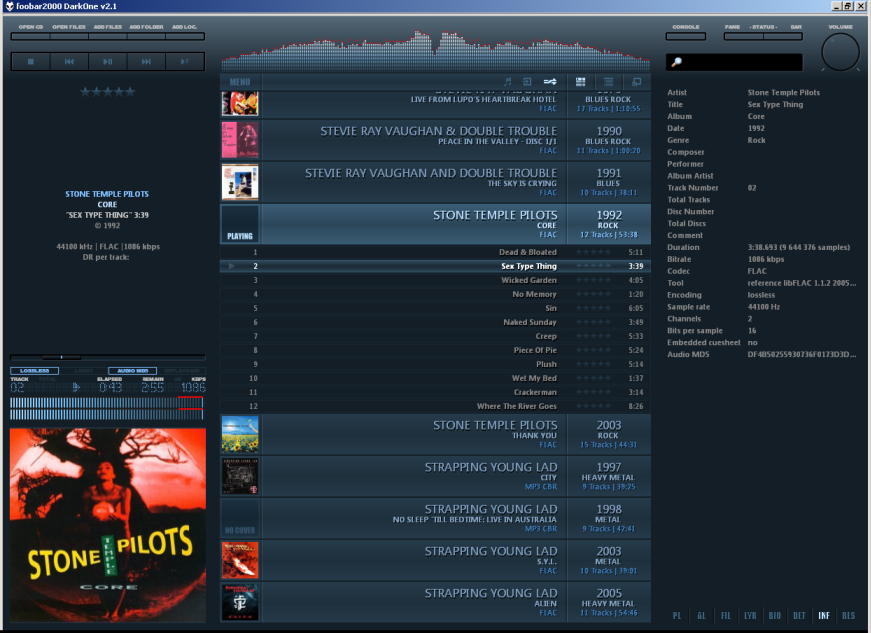Click the Thank You sunflower album thumbnail

(x=240, y=434)
